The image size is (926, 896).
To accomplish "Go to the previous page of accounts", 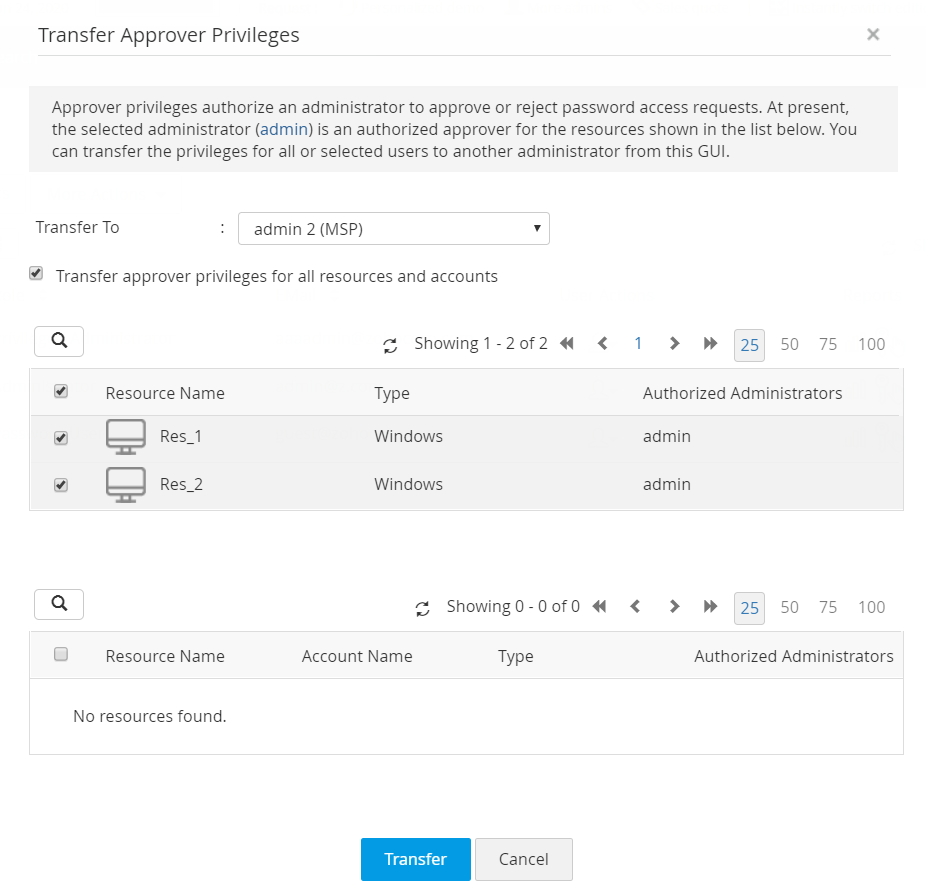I will pyautogui.click(x=634, y=607).
